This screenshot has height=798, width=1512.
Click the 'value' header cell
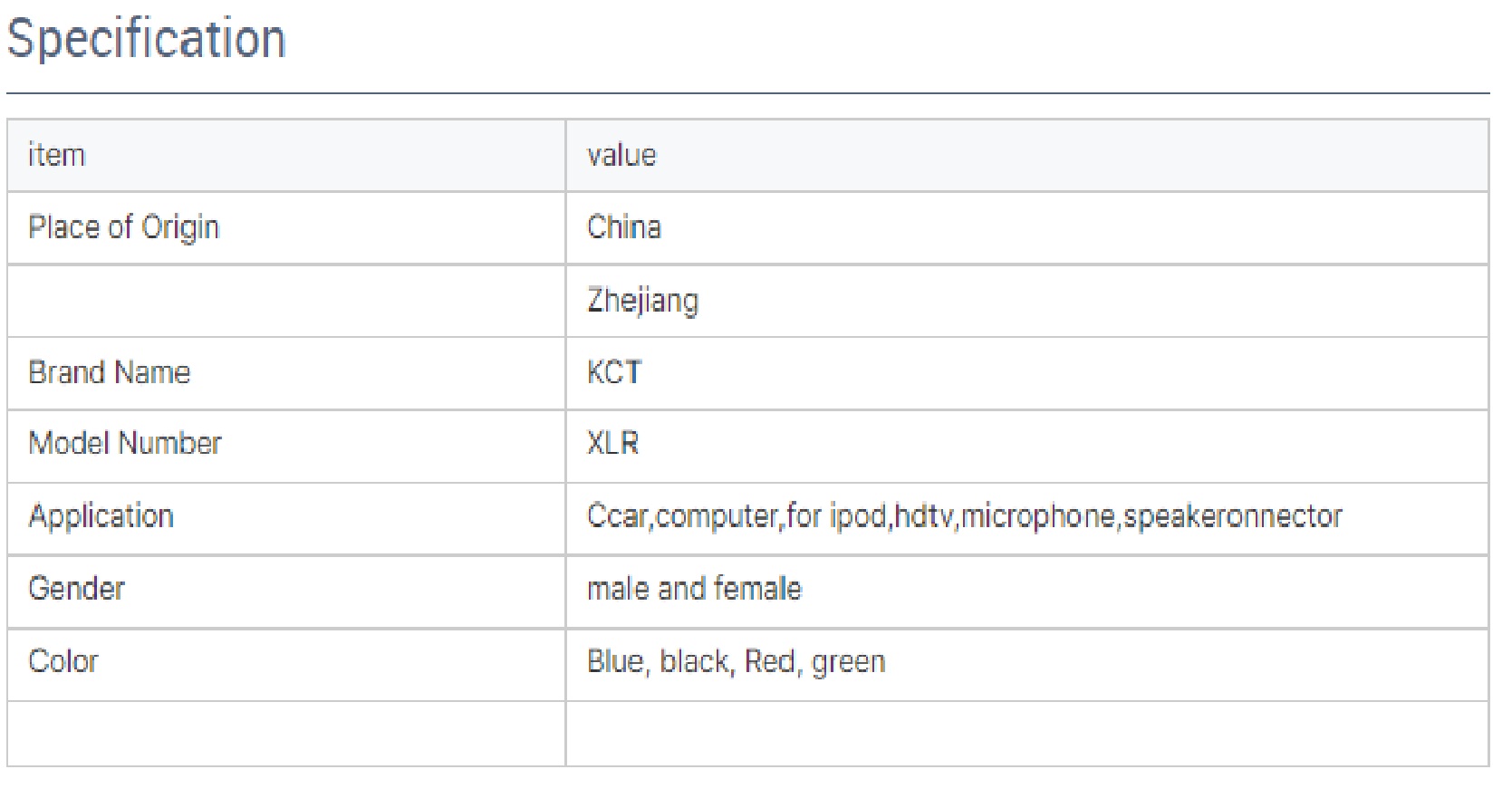tap(621, 155)
